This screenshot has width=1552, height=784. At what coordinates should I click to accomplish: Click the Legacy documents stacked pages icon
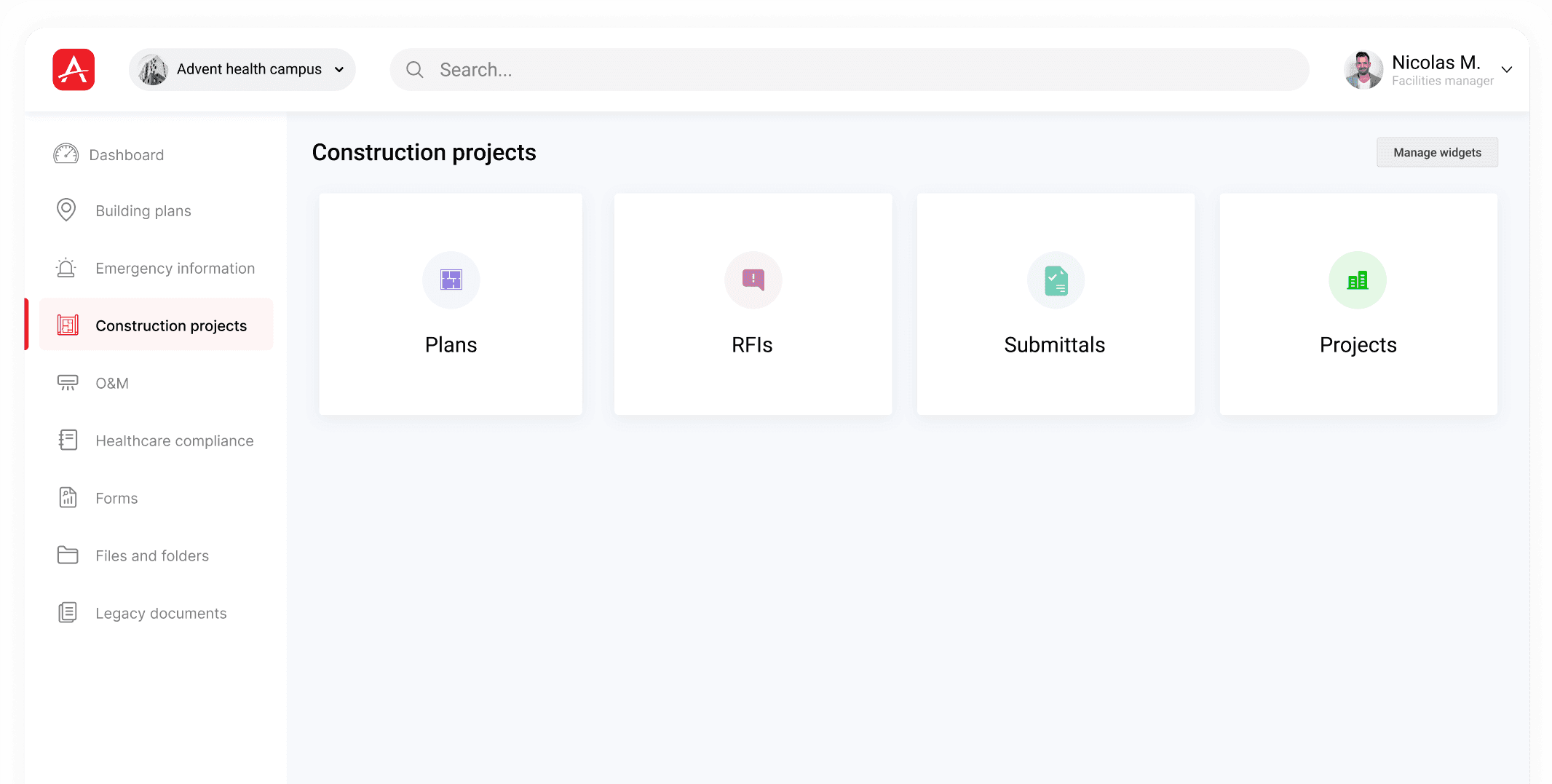click(x=68, y=612)
